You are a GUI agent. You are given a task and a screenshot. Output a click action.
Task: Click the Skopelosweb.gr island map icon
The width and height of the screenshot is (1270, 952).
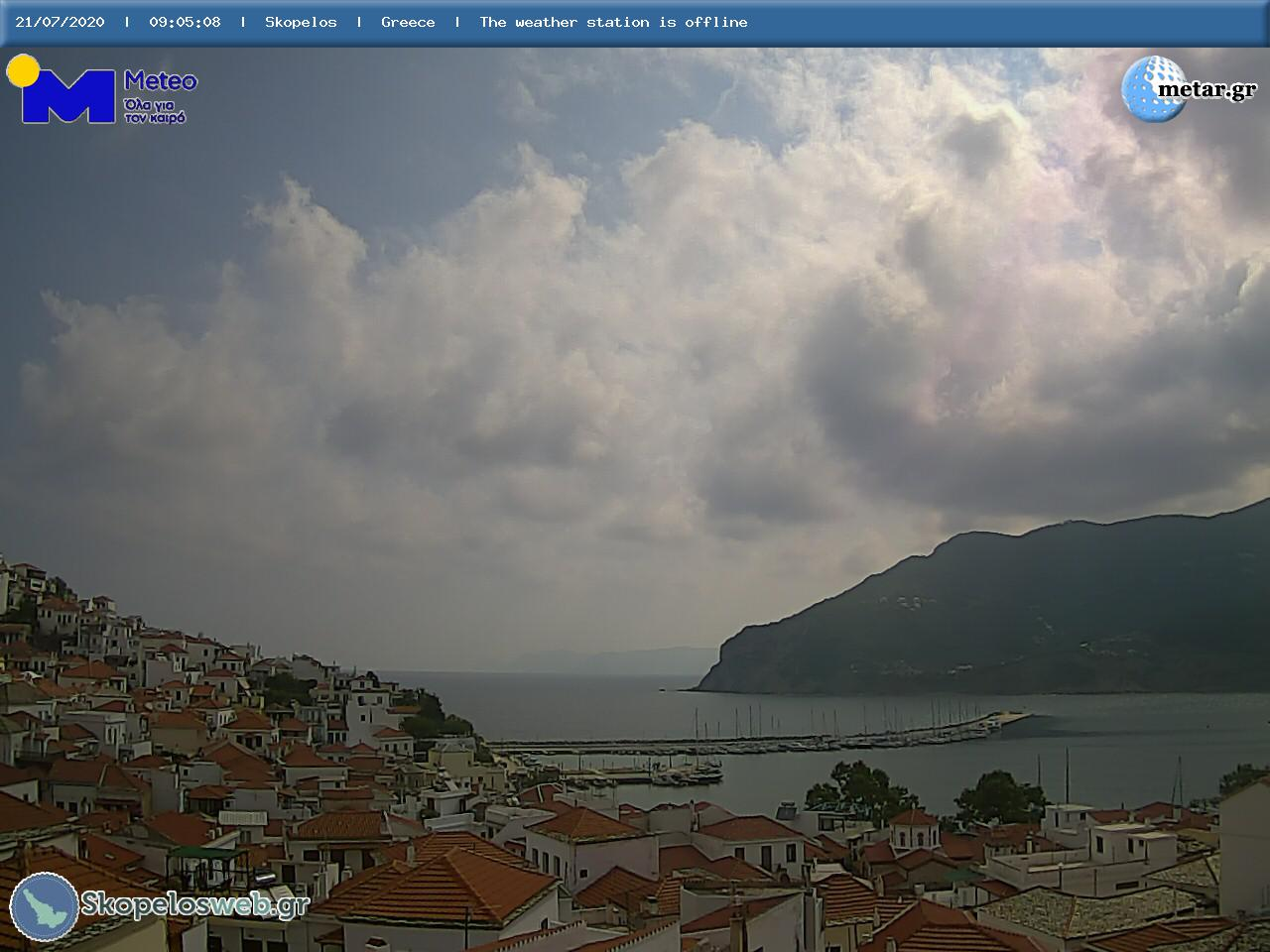[45, 906]
